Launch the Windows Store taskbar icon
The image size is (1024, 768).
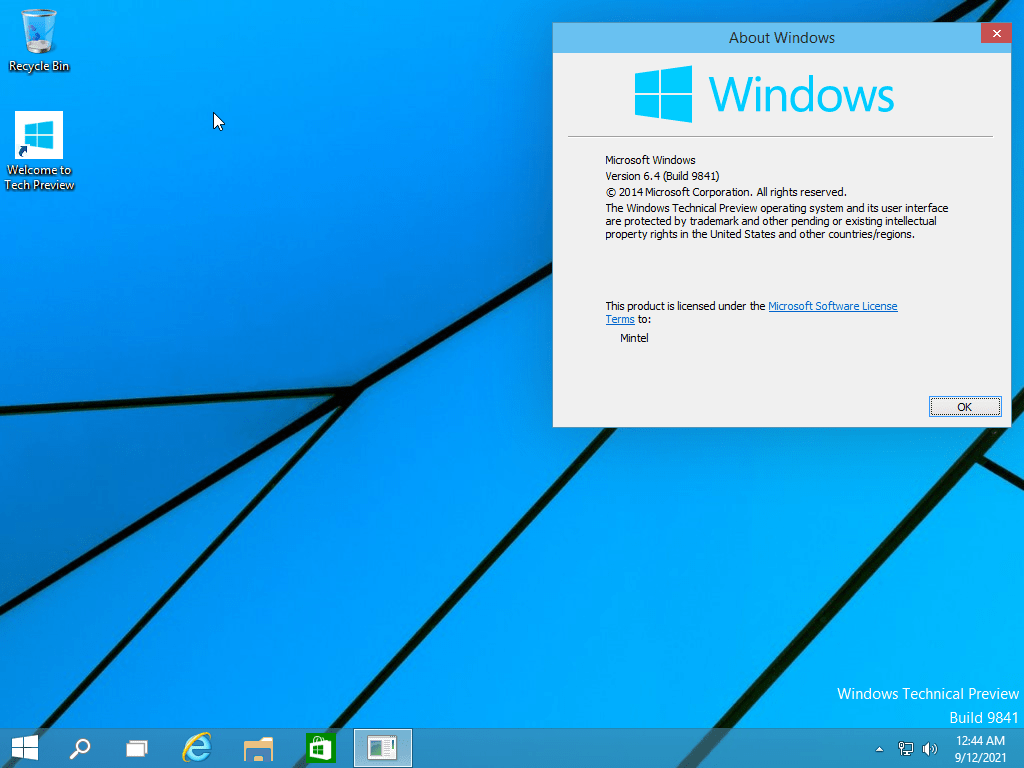click(x=320, y=747)
